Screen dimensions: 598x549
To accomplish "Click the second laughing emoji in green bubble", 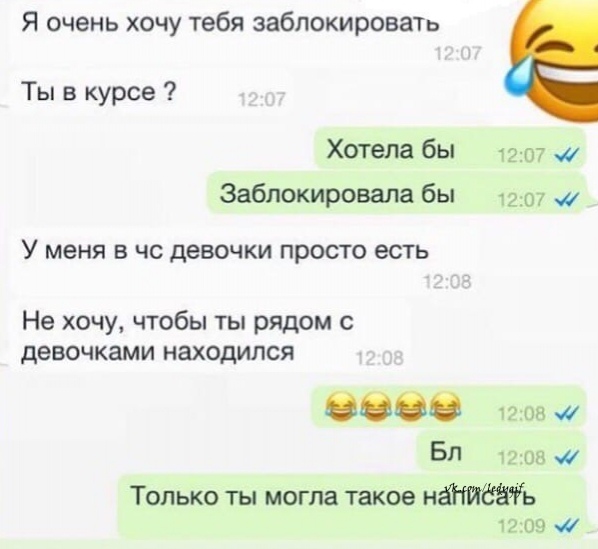I will coord(375,406).
